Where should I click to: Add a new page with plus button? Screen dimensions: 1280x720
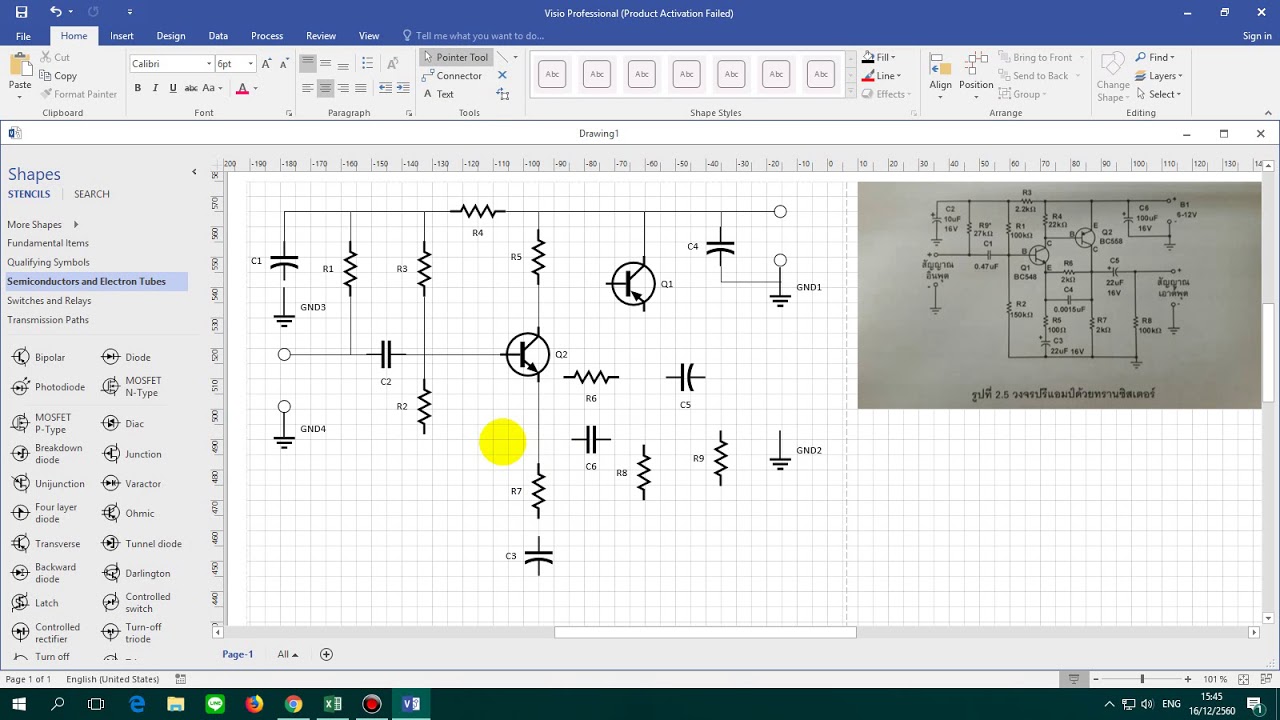pyautogui.click(x=326, y=654)
